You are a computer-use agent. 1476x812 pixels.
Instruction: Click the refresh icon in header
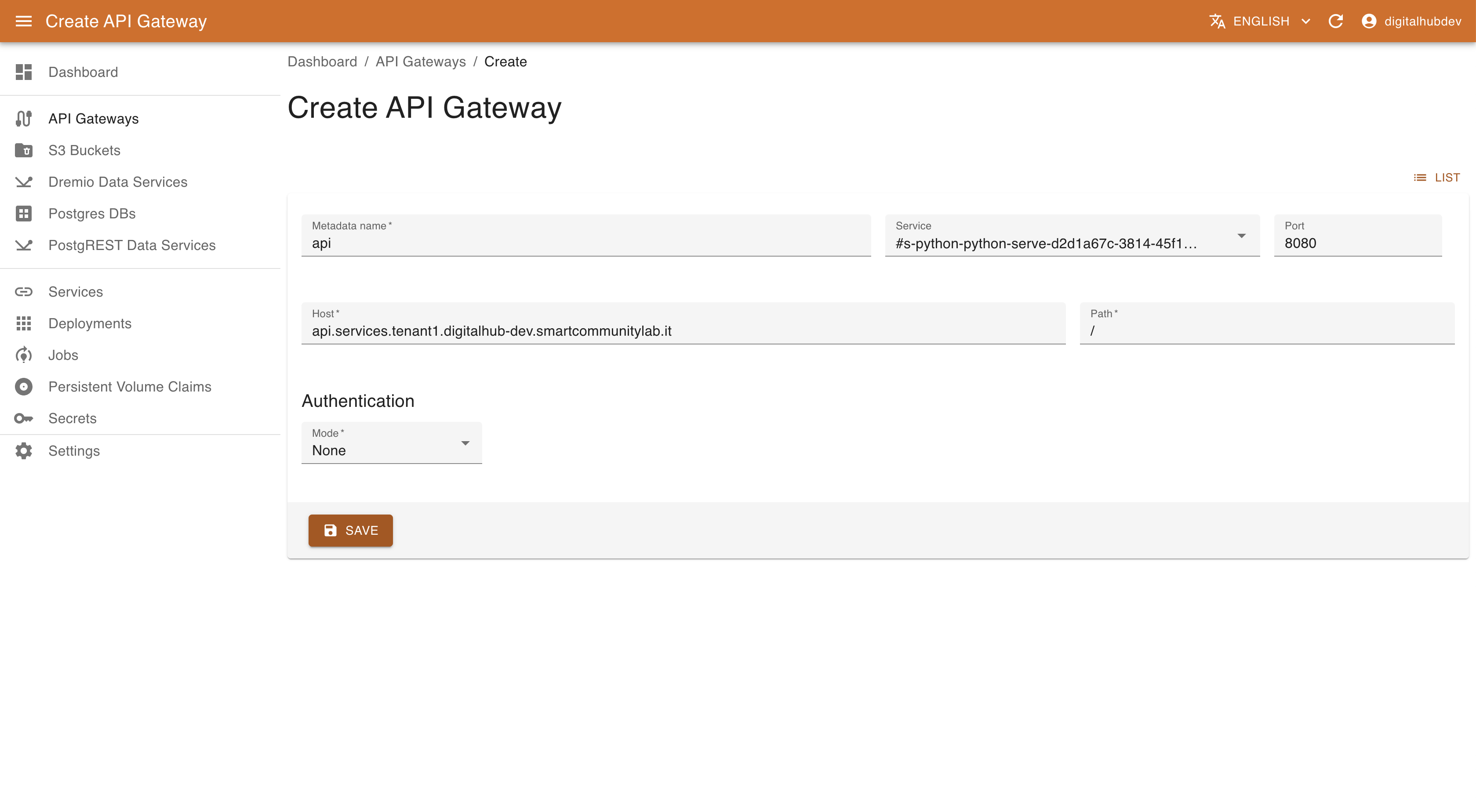pos(1336,21)
